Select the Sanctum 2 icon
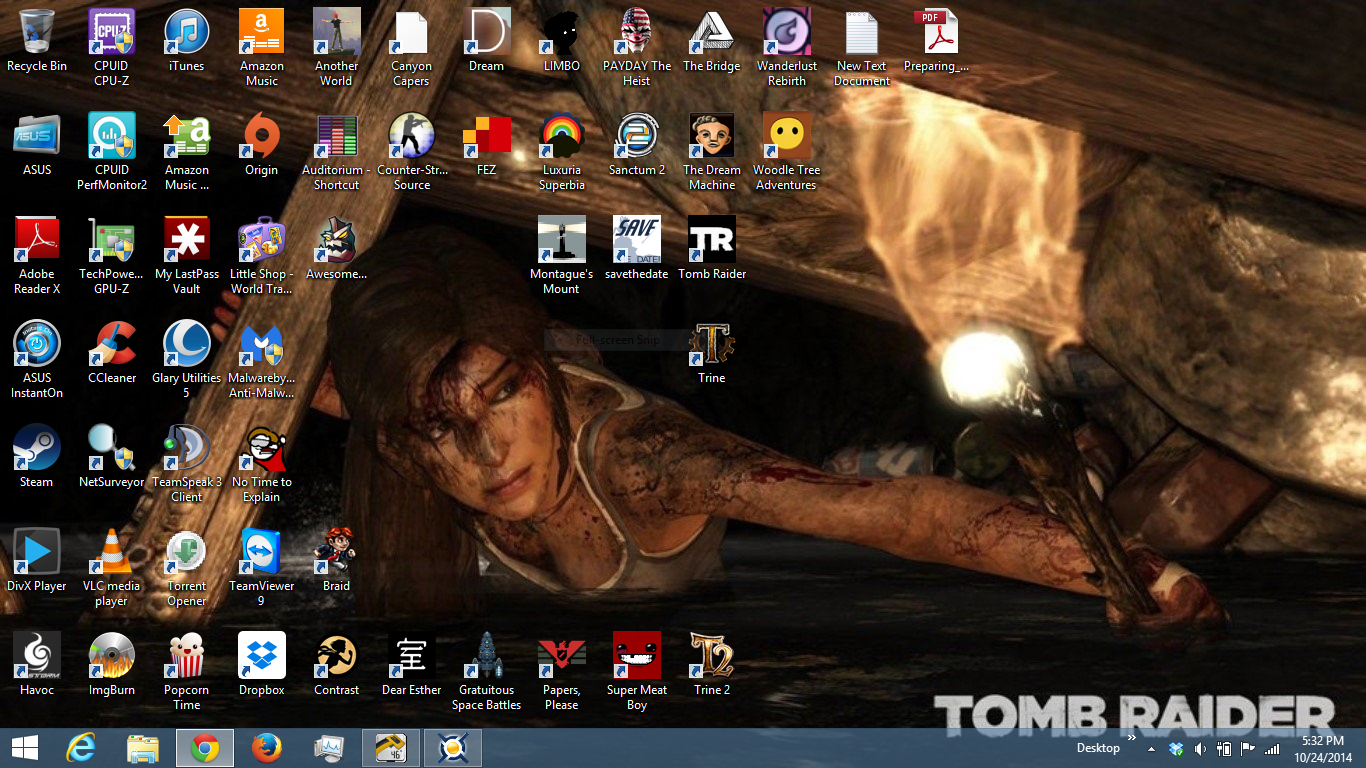Screen dimensions: 1366x768 [x=637, y=136]
